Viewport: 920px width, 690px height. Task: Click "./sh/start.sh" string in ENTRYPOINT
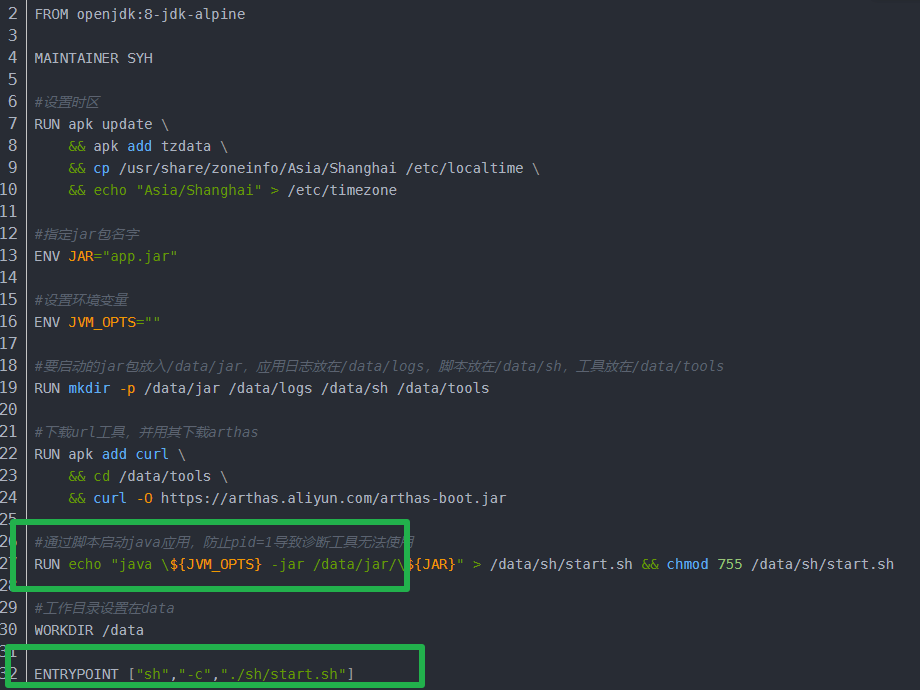(x=283, y=674)
